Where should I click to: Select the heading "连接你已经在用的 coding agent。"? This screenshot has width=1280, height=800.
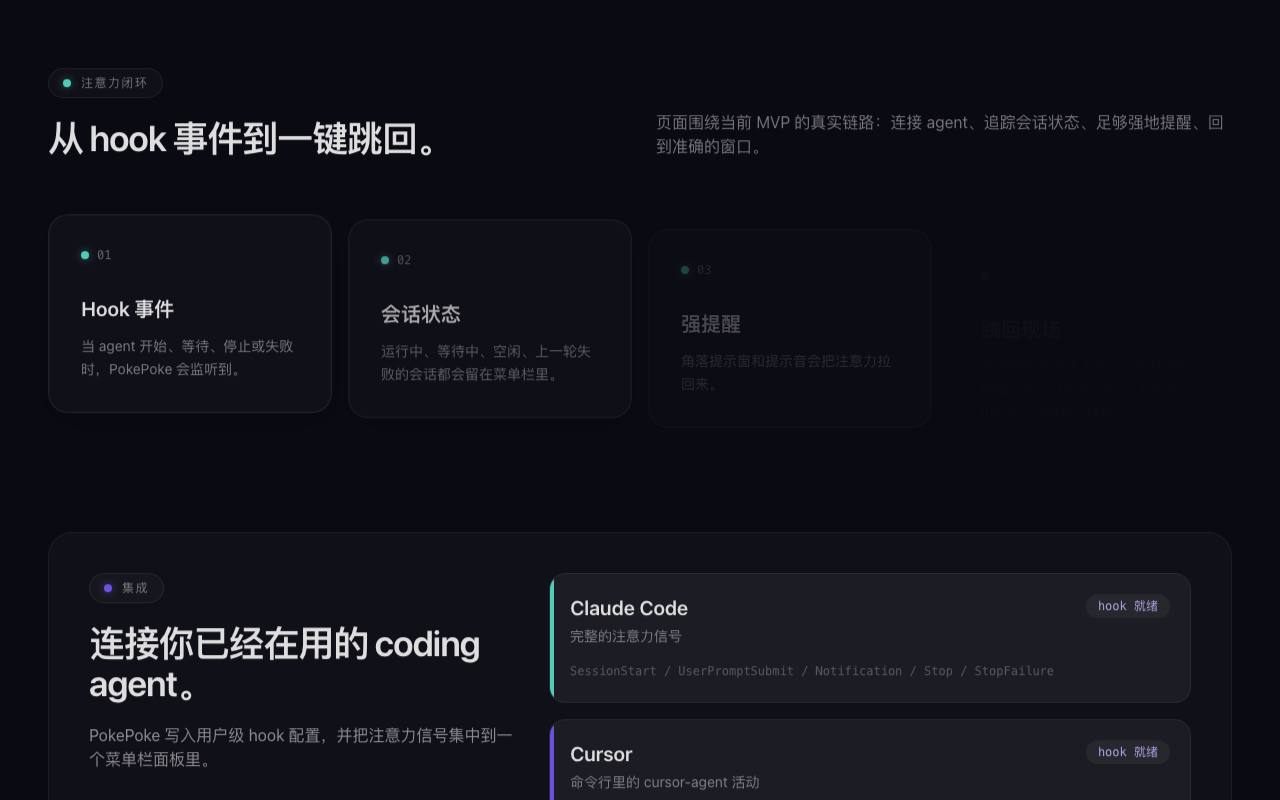(x=285, y=664)
